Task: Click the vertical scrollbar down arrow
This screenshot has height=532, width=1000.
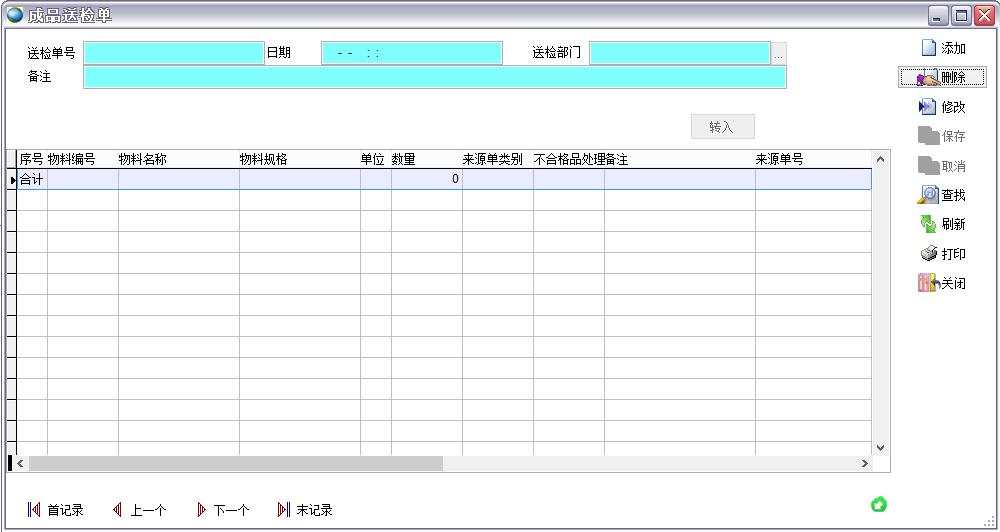Action: 880,448
